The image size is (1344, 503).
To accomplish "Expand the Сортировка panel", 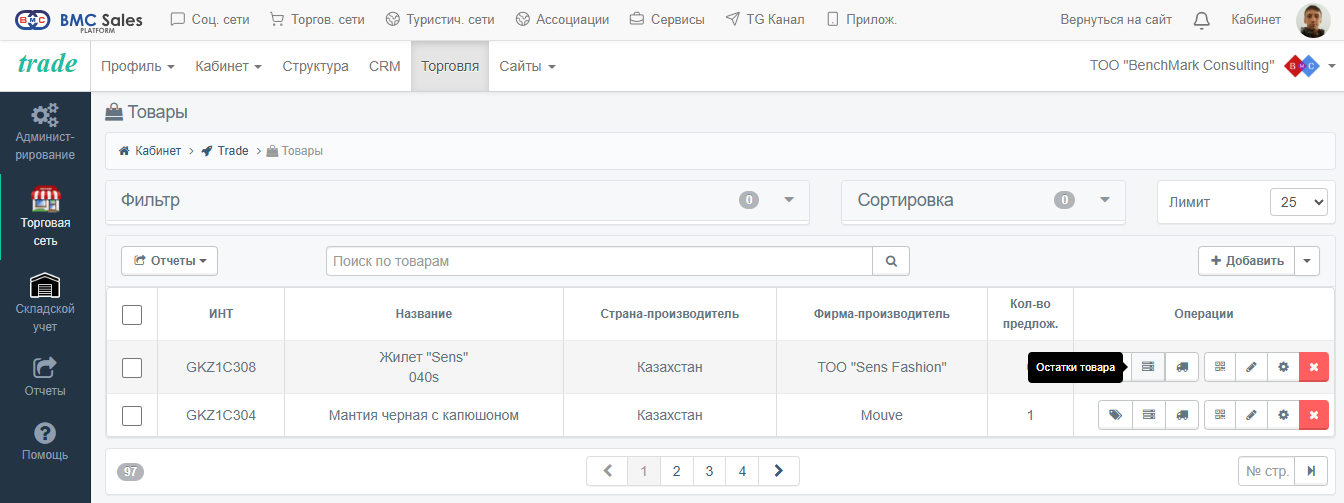I will point(1105,200).
